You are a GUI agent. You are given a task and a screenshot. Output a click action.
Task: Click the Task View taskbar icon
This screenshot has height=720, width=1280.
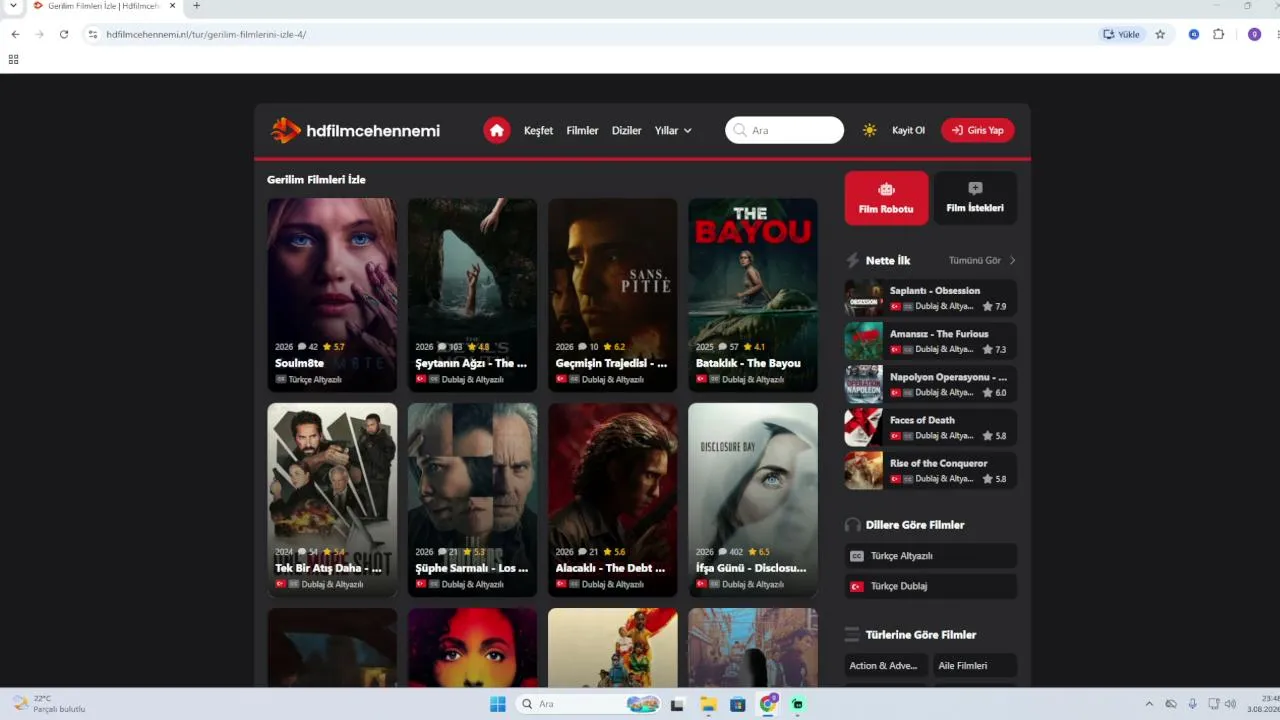click(677, 704)
